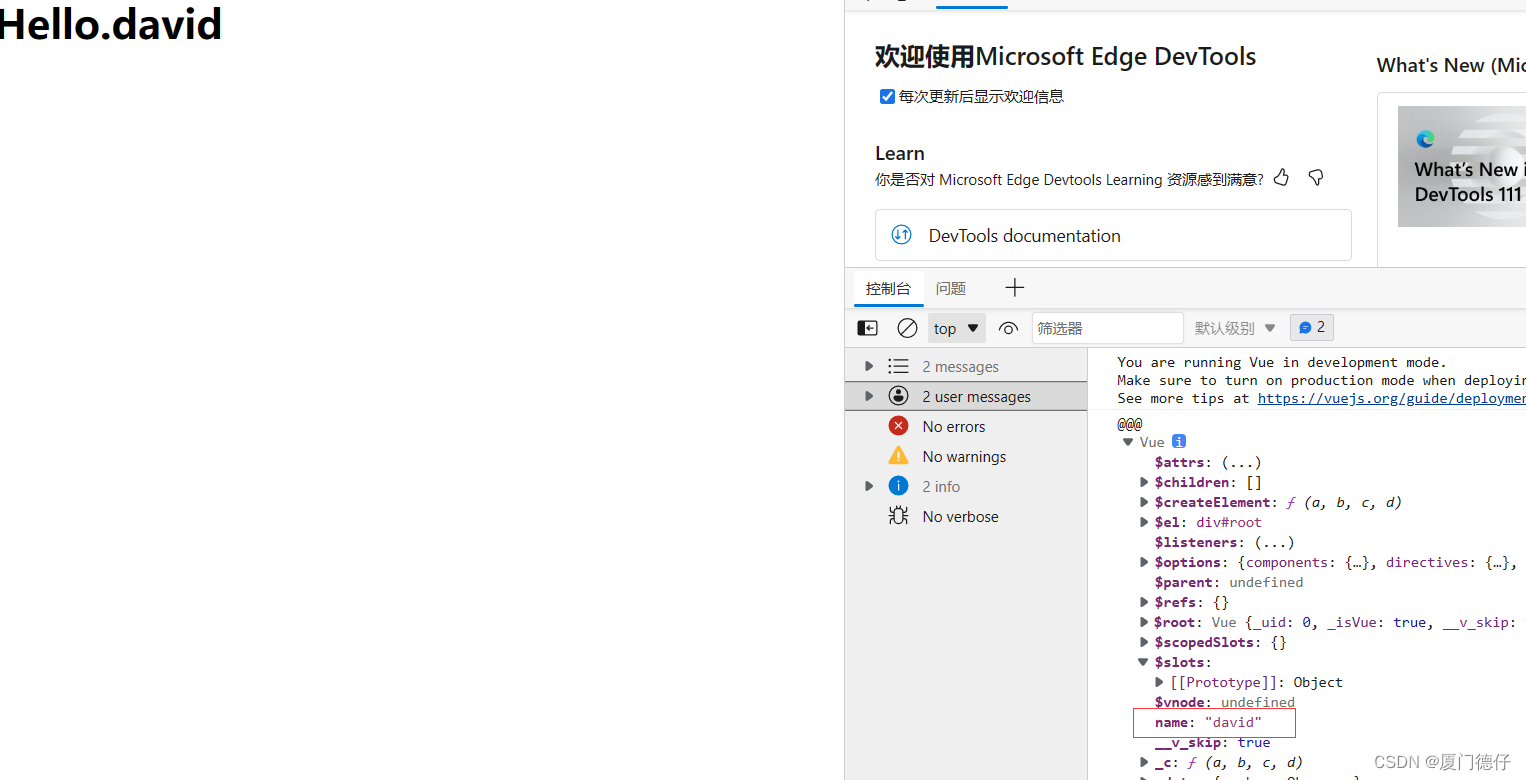Select the No warnings sidebar row
The width and height of the screenshot is (1526, 780).
(966, 456)
